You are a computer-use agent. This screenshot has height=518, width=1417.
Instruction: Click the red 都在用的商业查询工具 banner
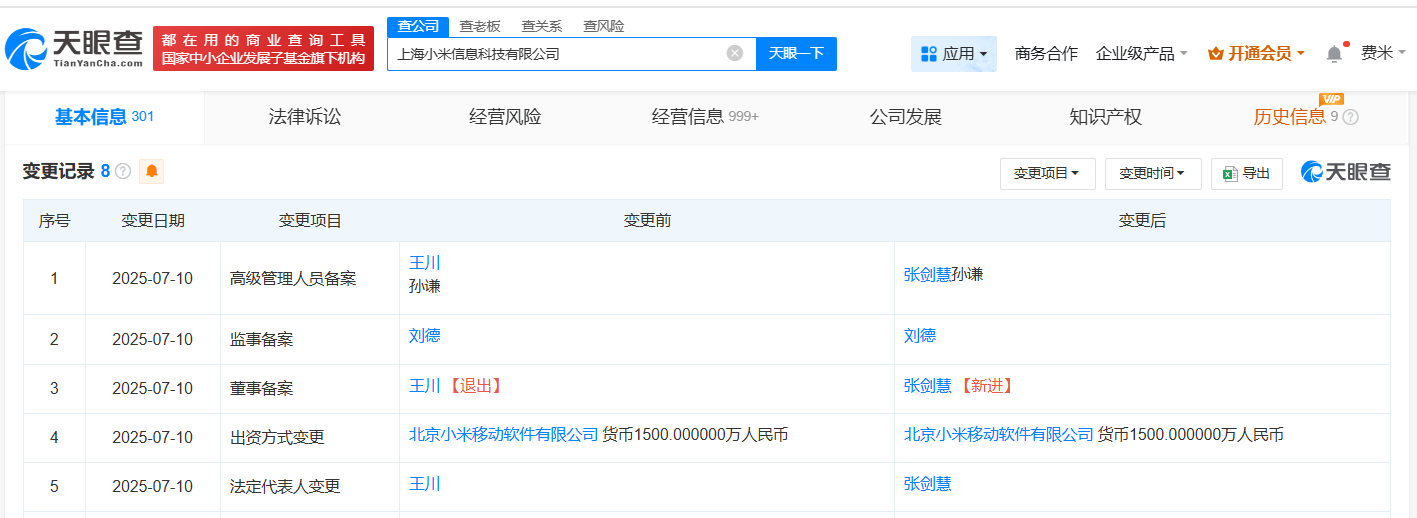coord(263,48)
